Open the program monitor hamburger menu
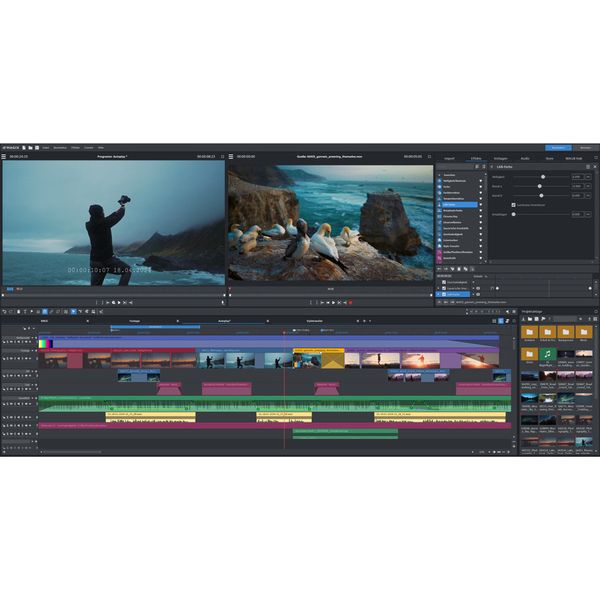 [x=3, y=157]
